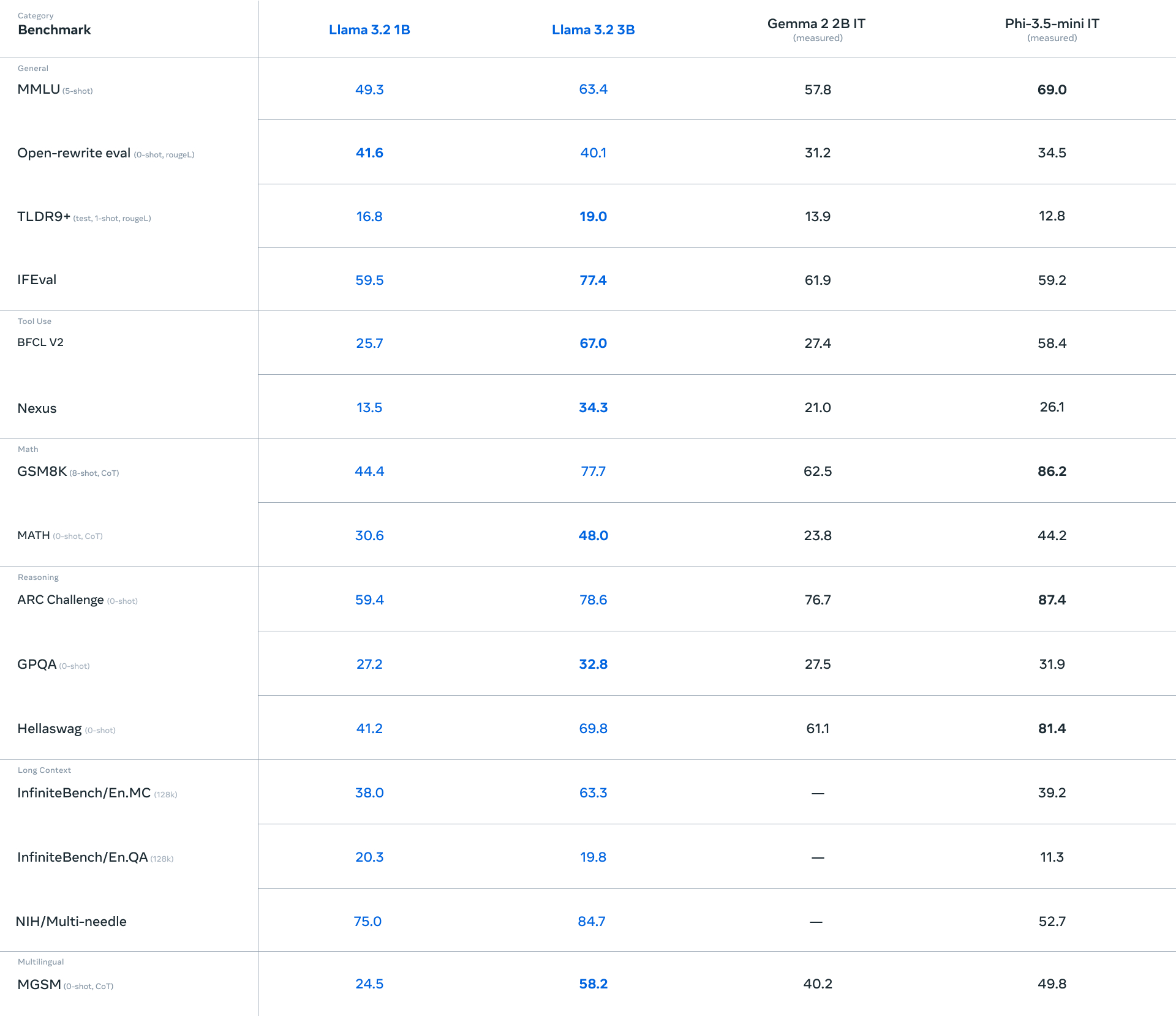Click the Gemma 2 2B IT column header

tap(816, 24)
